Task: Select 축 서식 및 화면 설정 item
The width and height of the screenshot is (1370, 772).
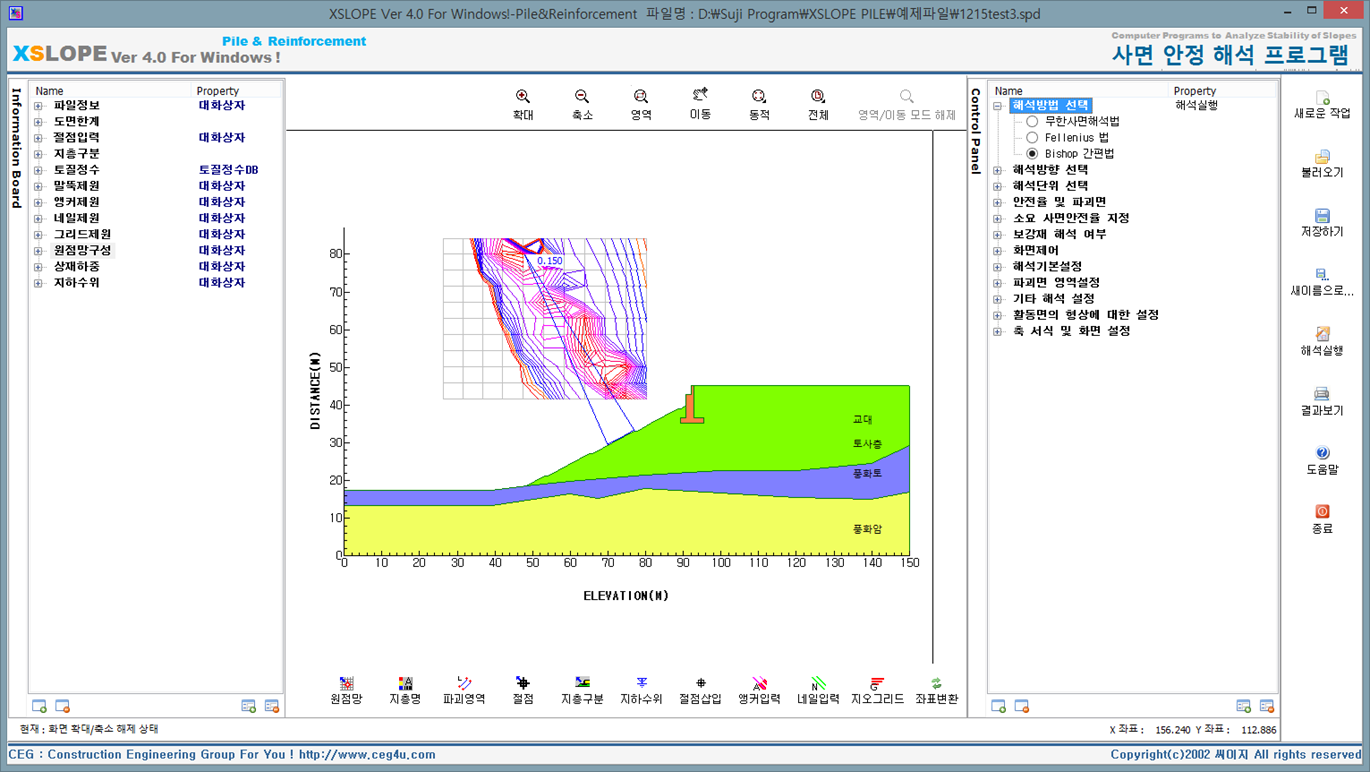Action: pyautogui.click(x=1071, y=331)
